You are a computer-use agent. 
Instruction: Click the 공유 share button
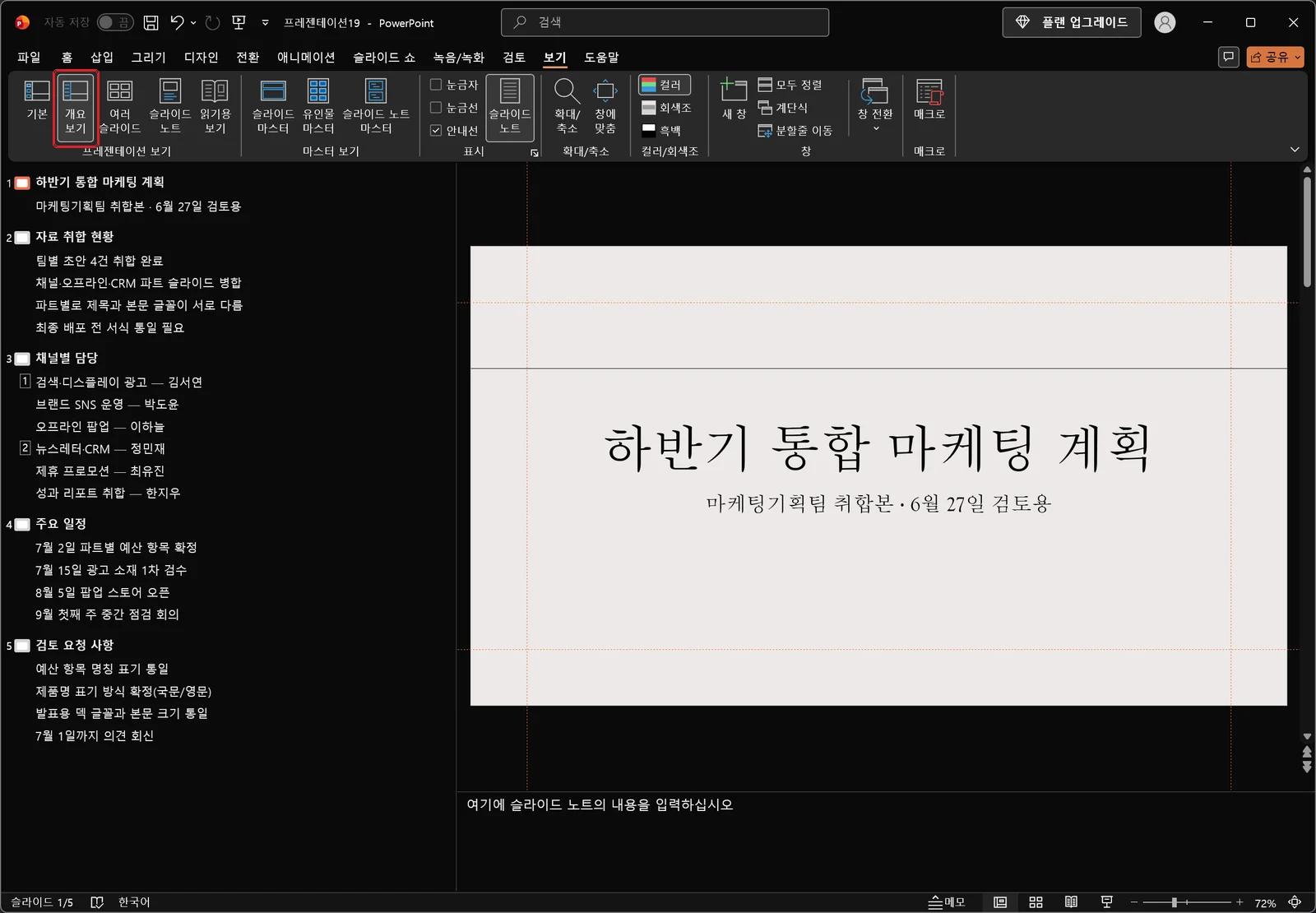tap(1269, 57)
